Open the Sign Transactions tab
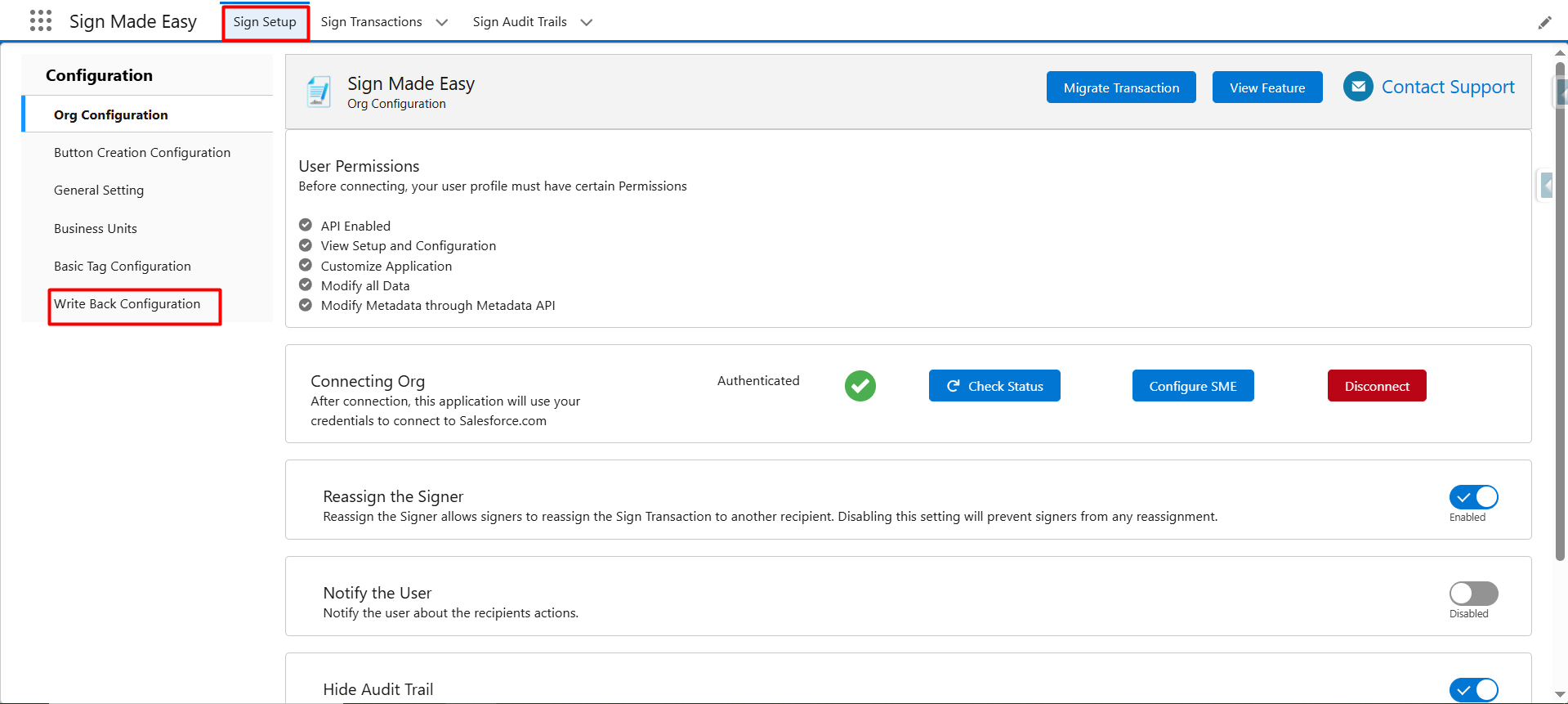The height and width of the screenshot is (704, 1568). pos(372,22)
